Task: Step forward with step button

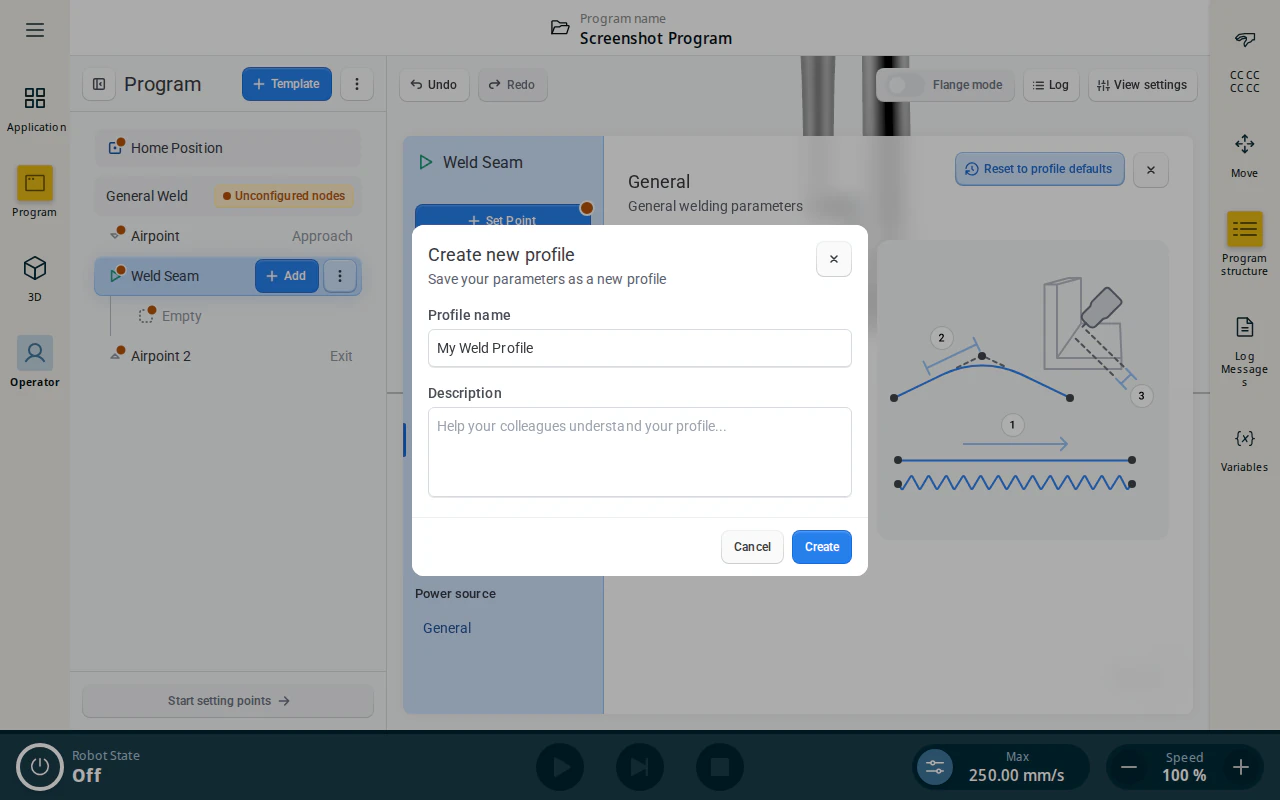Action: click(640, 767)
